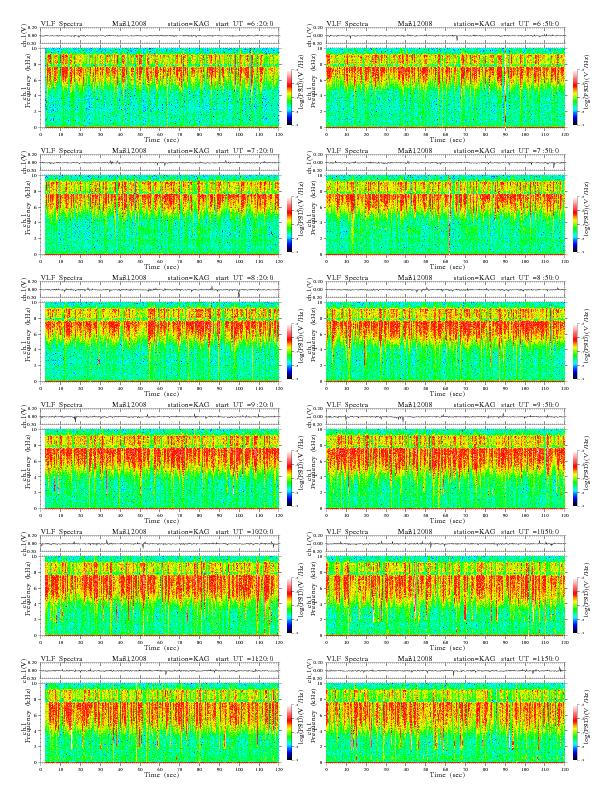Select the spectrogram starting at UT 9:20:0
612x792 pixels.
[x=160, y=469]
